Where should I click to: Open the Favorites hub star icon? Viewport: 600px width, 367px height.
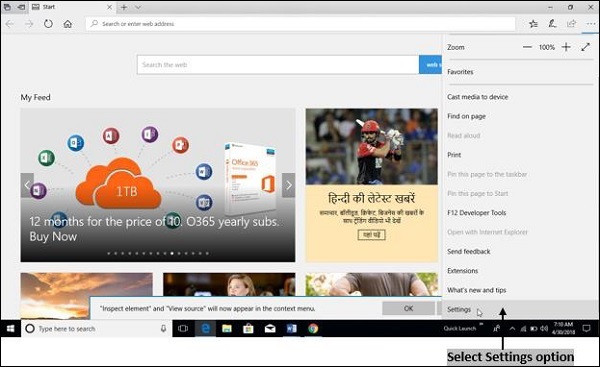point(533,24)
